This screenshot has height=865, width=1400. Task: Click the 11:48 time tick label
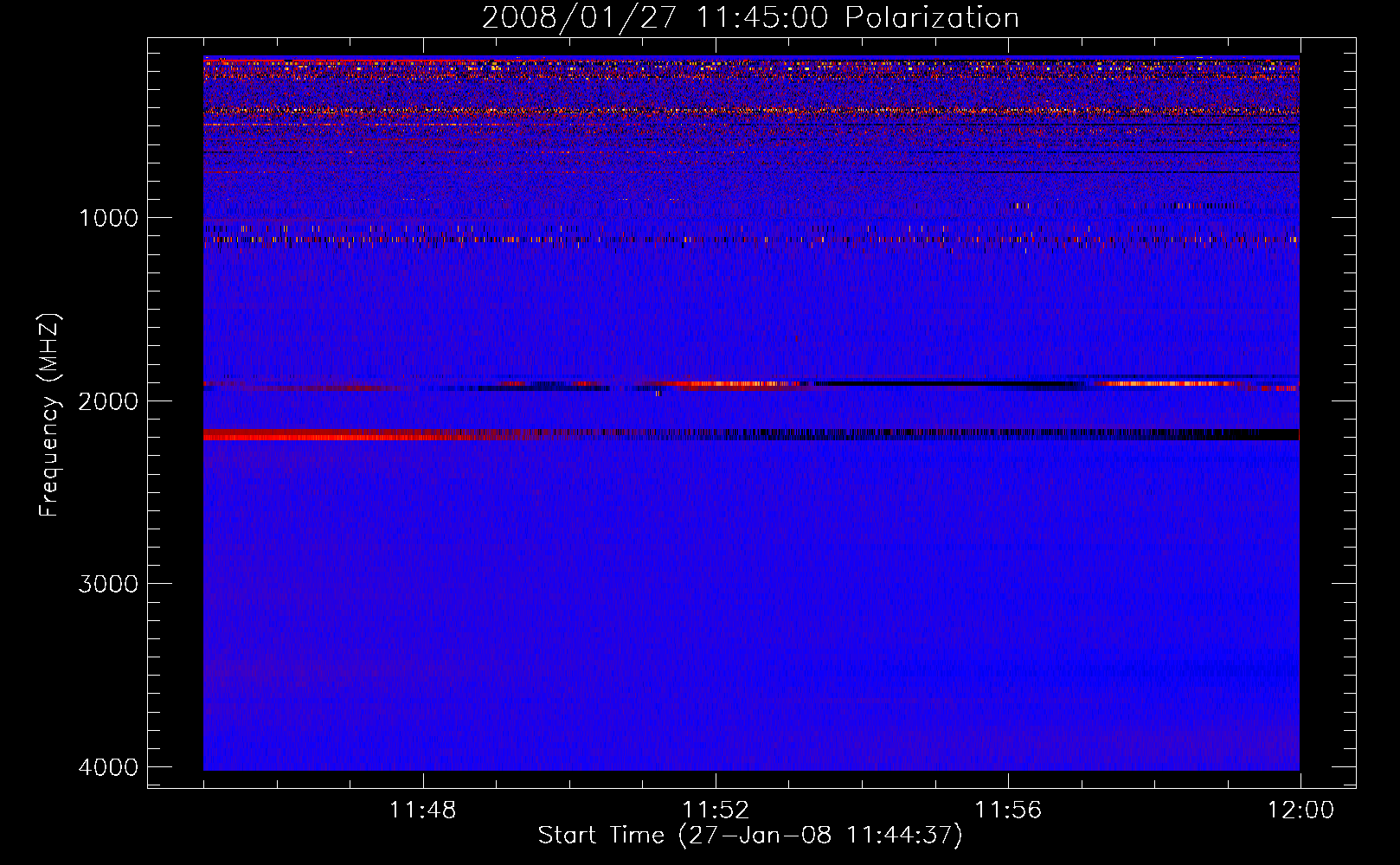pyautogui.click(x=423, y=811)
